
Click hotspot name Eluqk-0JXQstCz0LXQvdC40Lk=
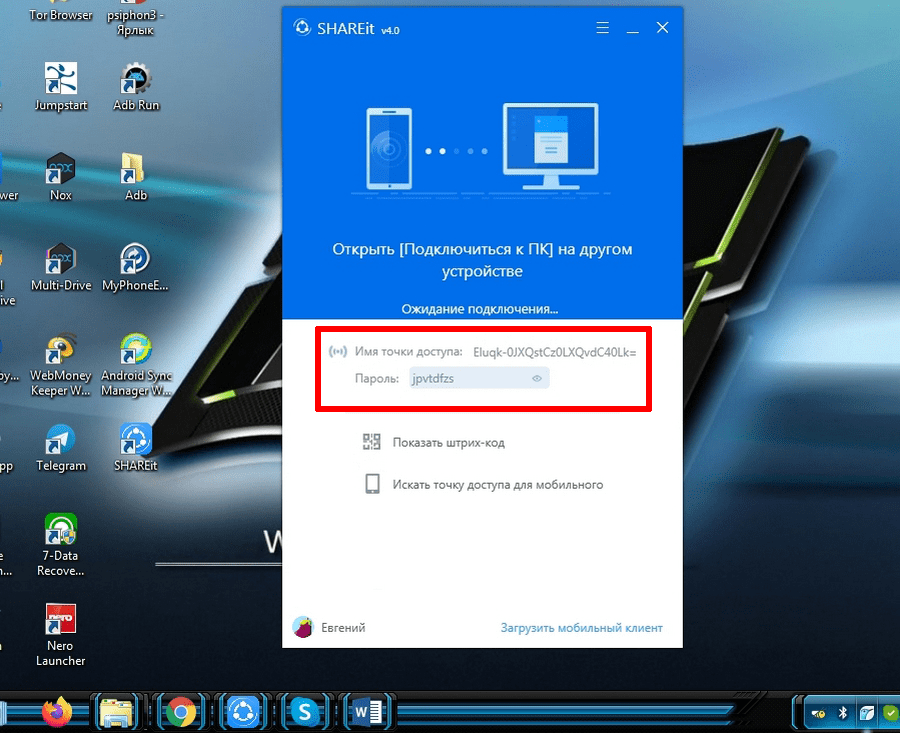[554, 352]
